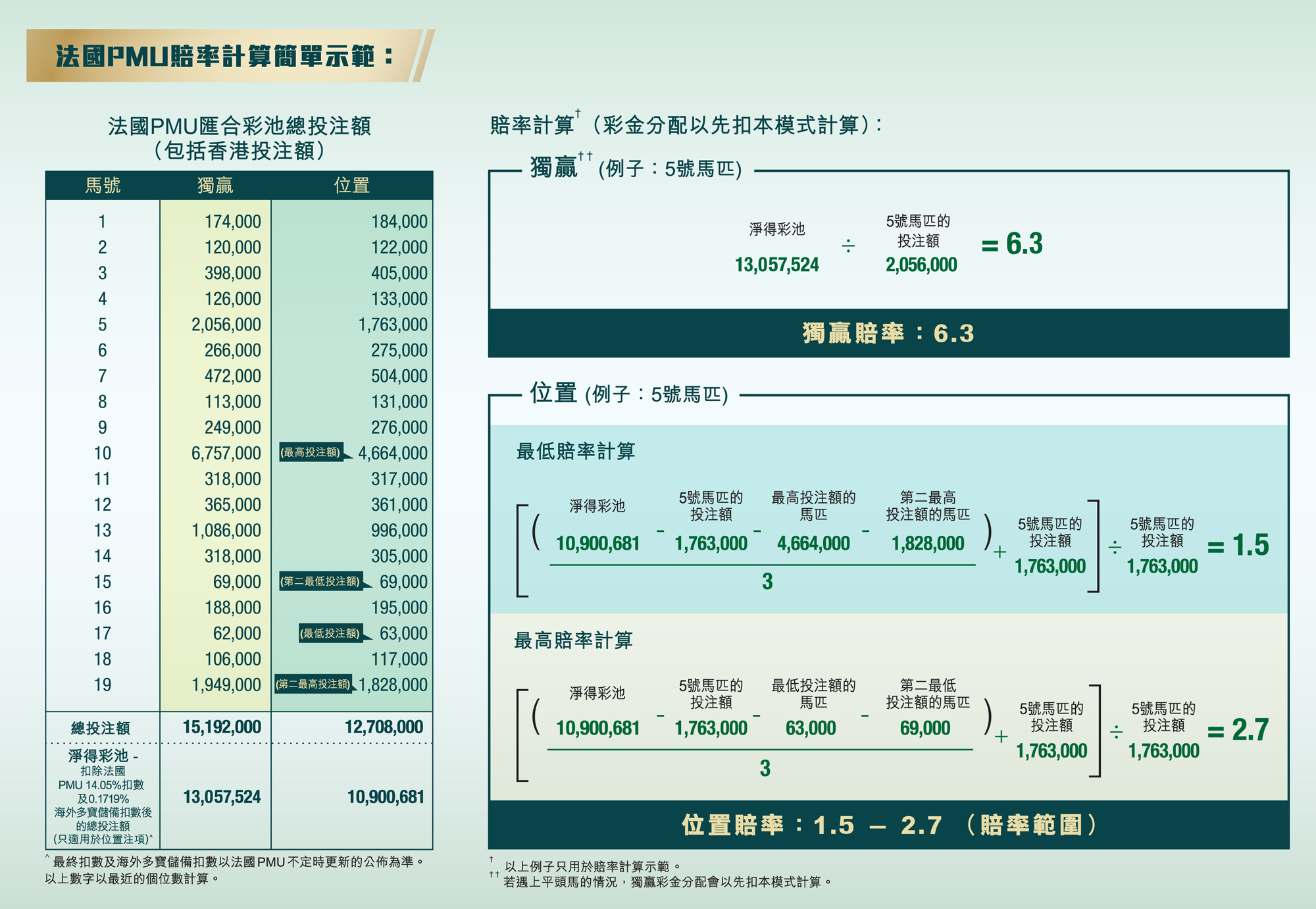Image resolution: width=1316 pixels, height=909 pixels.
Task: Click the division sign in 獨贏 formula
Action: (x=848, y=246)
